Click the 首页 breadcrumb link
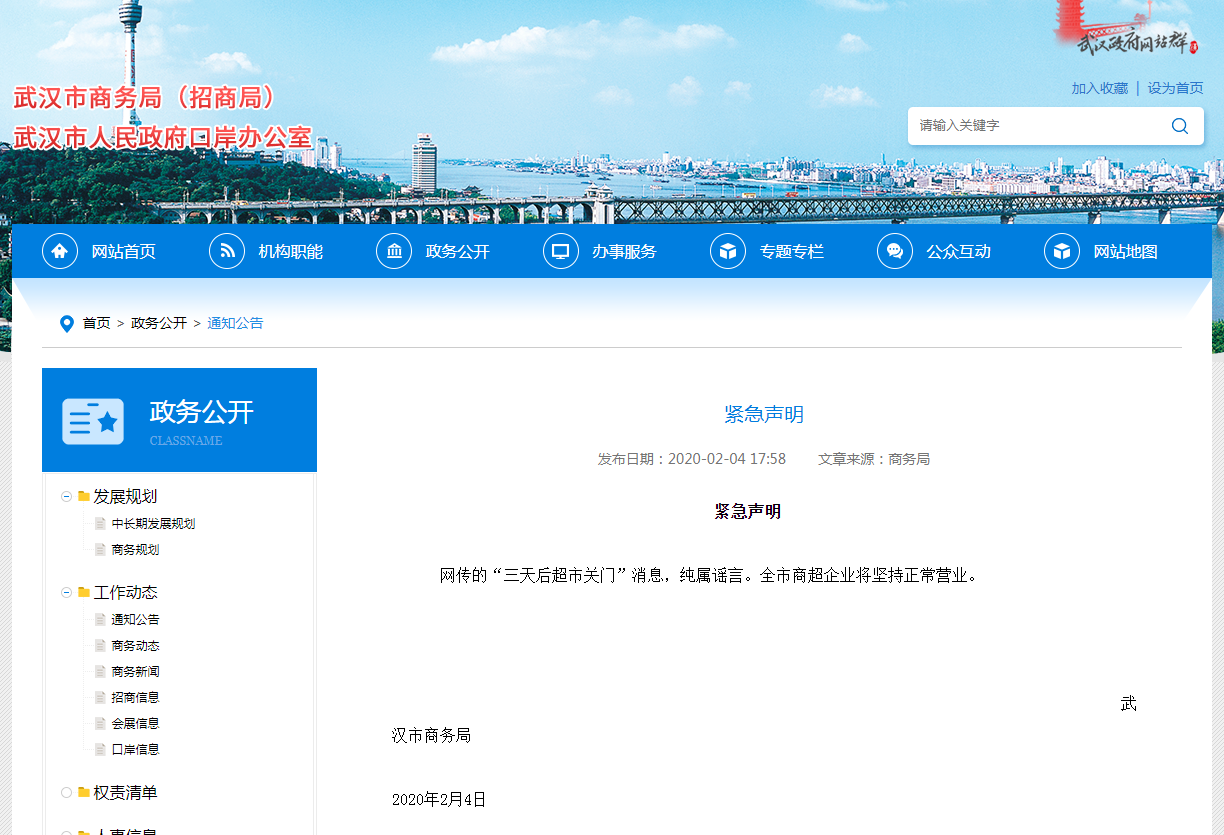Viewport: 1224px width, 835px height. pos(96,324)
